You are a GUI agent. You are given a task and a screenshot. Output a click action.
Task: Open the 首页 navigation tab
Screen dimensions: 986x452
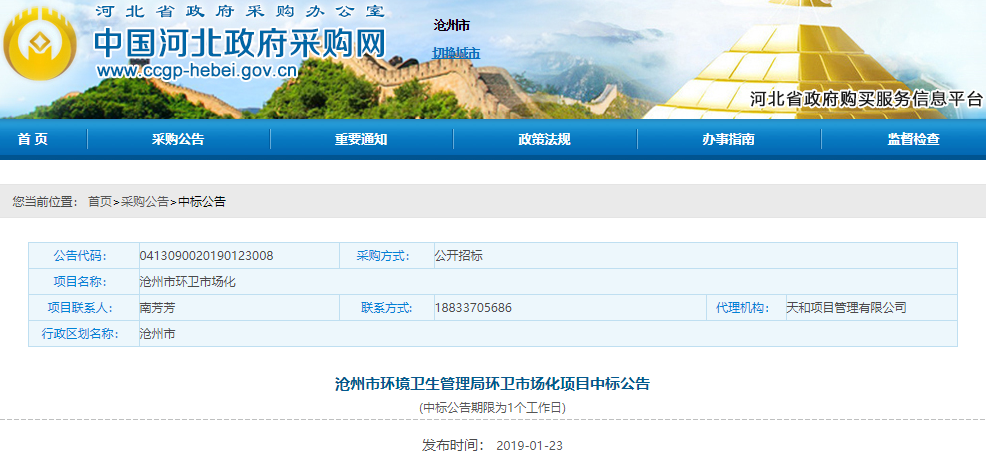click(32, 140)
